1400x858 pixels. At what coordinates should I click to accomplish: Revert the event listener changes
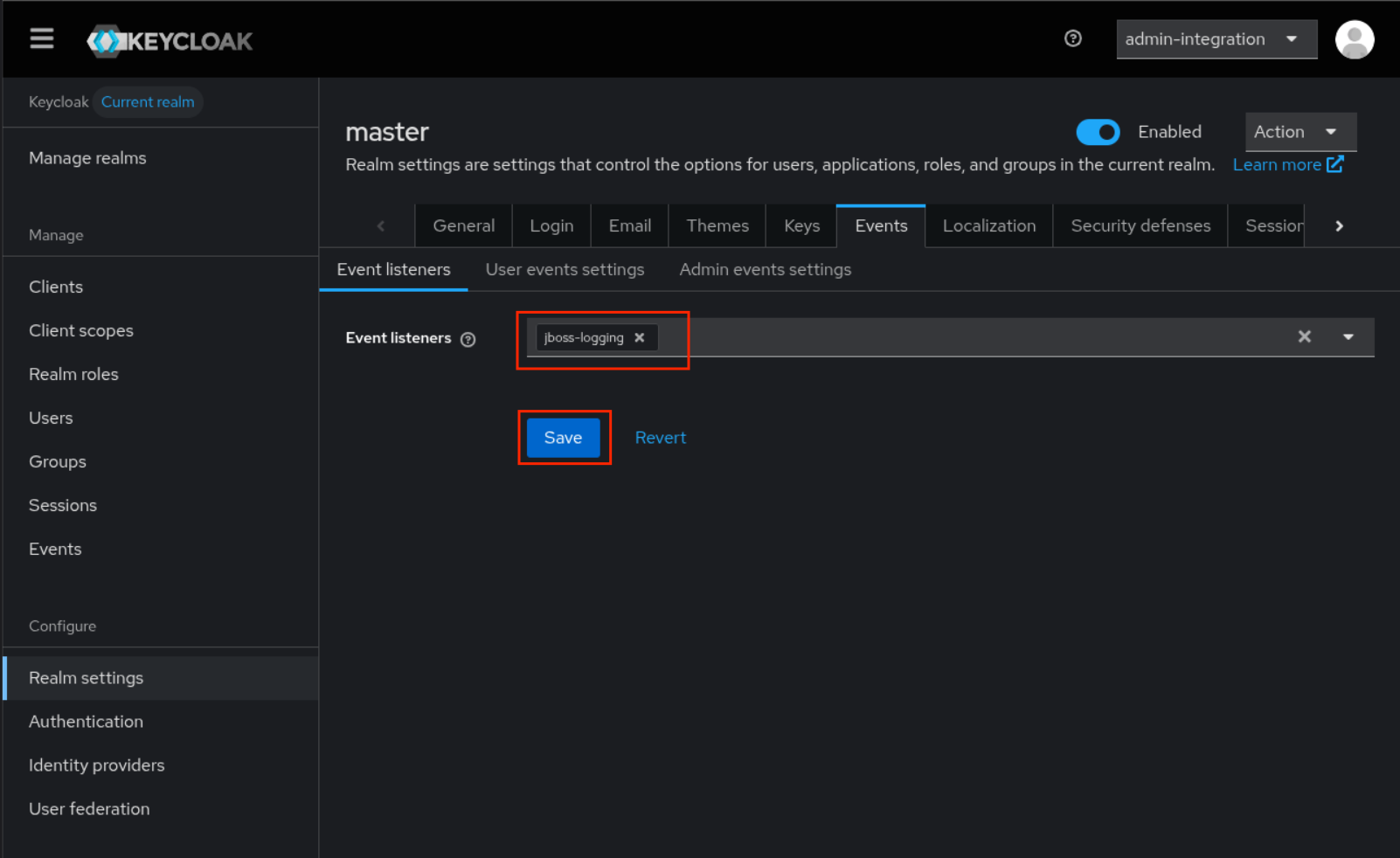pos(660,438)
